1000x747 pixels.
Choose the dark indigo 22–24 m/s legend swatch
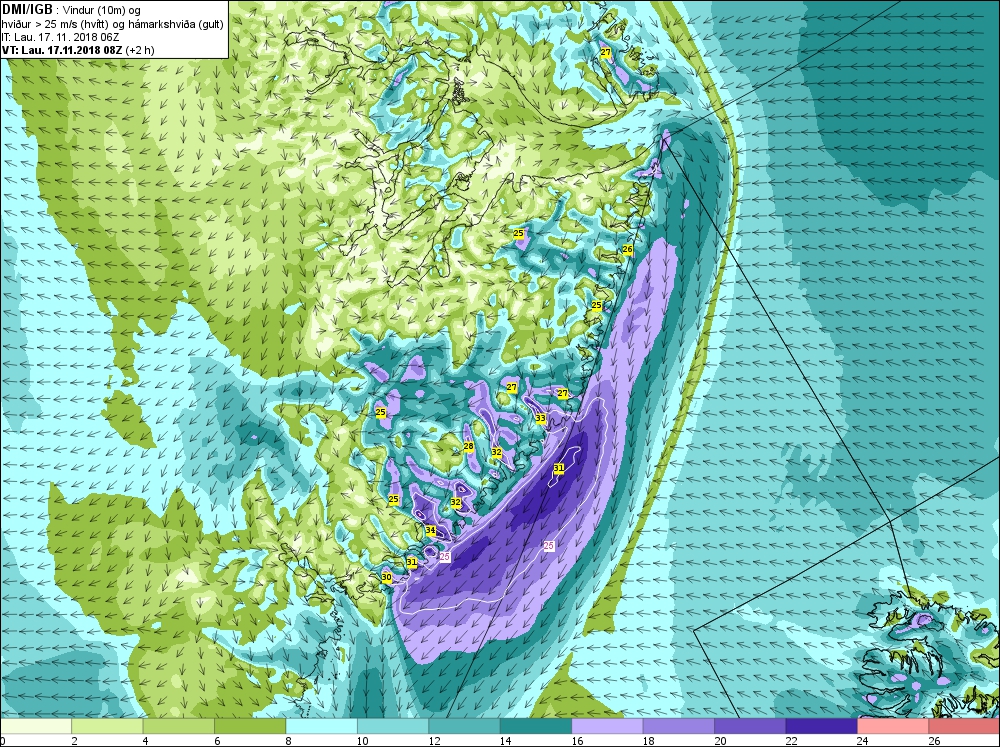point(821,726)
